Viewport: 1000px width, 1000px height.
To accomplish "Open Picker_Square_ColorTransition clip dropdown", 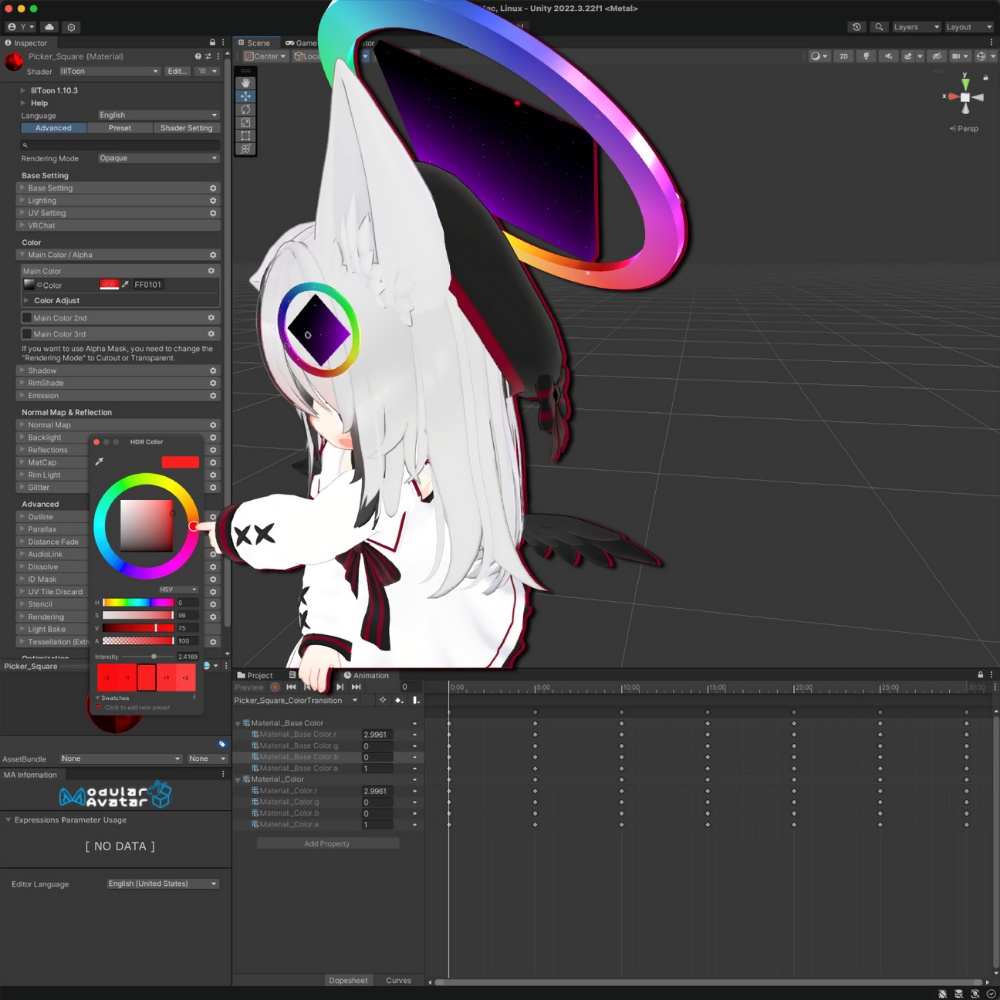I will coord(295,700).
